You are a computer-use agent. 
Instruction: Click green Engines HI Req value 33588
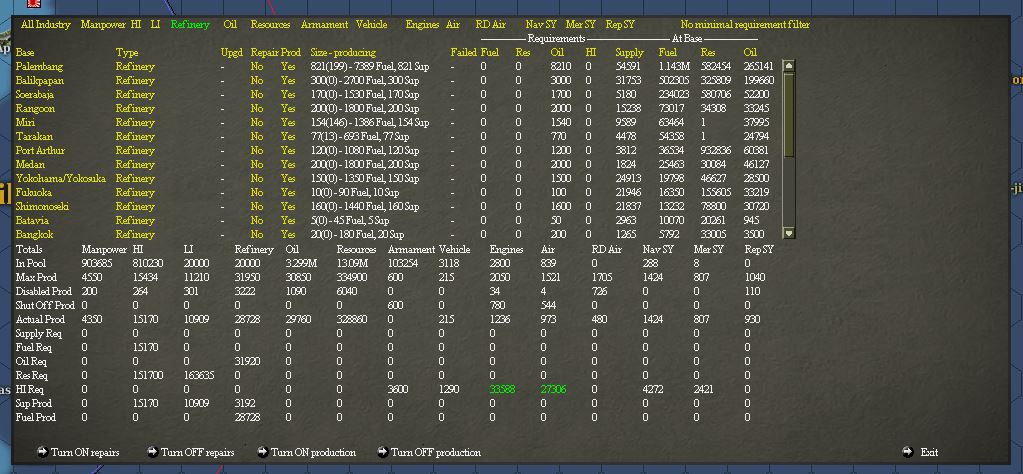pyautogui.click(x=502, y=389)
